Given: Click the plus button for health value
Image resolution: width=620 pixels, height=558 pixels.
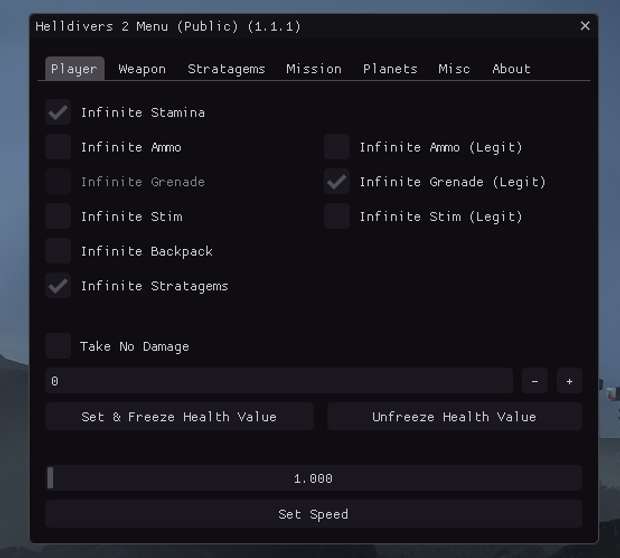Looking at the screenshot, I should [x=569, y=381].
